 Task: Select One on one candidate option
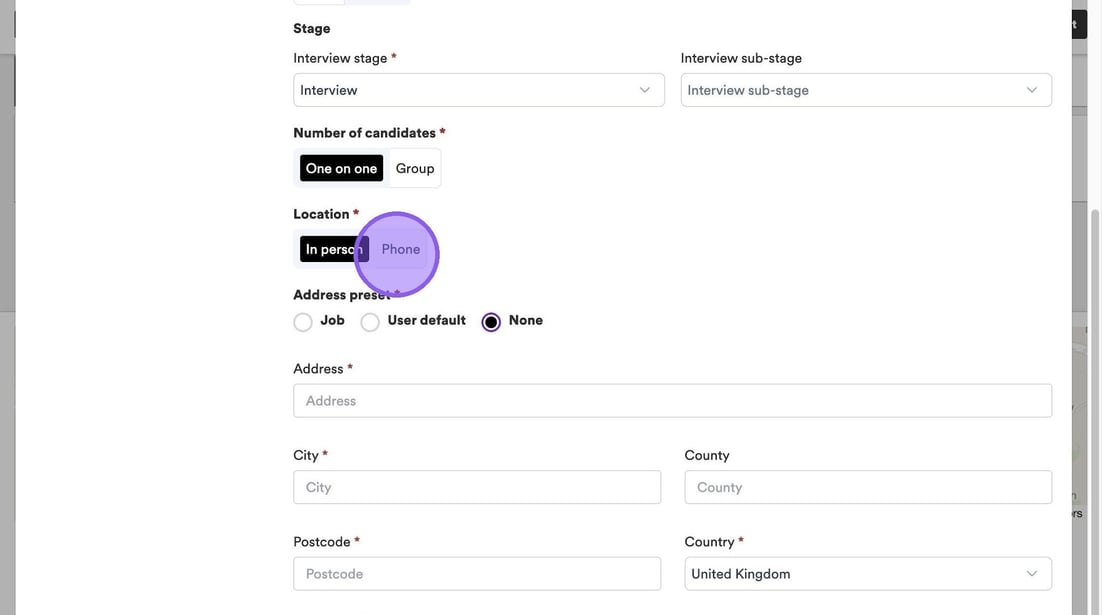[341, 168]
